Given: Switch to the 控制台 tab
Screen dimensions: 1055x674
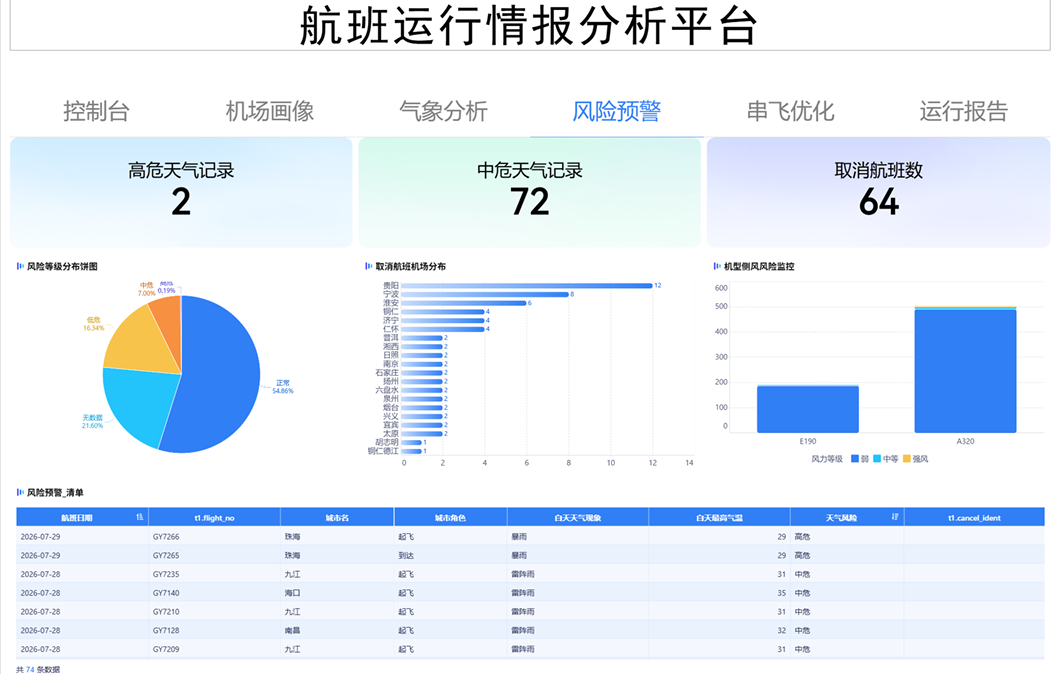Looking at the screenshot, I should pos(96,111).
